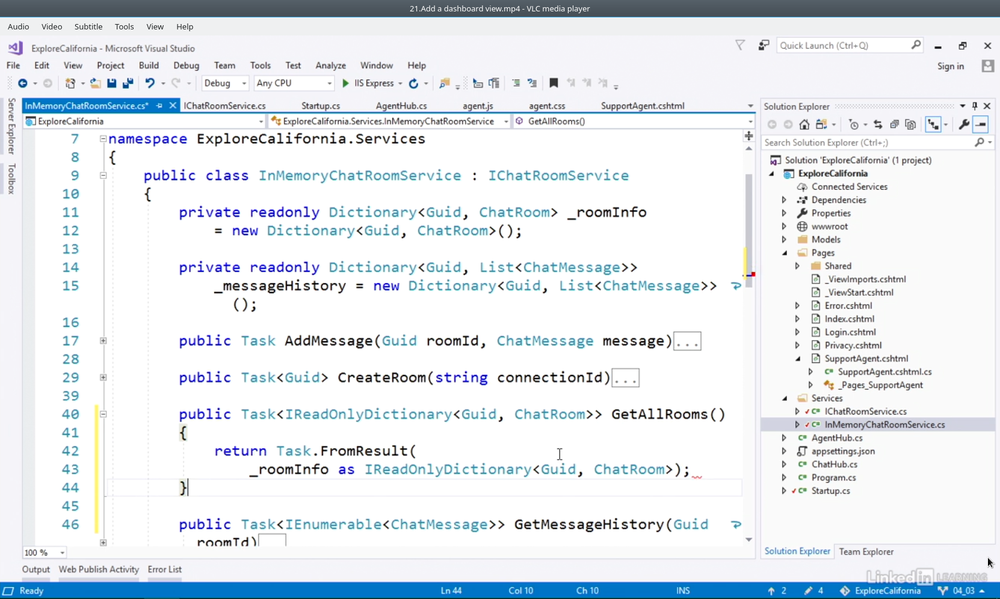The height and width of the screenshot is (599, 1000).
Task: Save the current file with disk icon
Action: click(x=112, y=83)
